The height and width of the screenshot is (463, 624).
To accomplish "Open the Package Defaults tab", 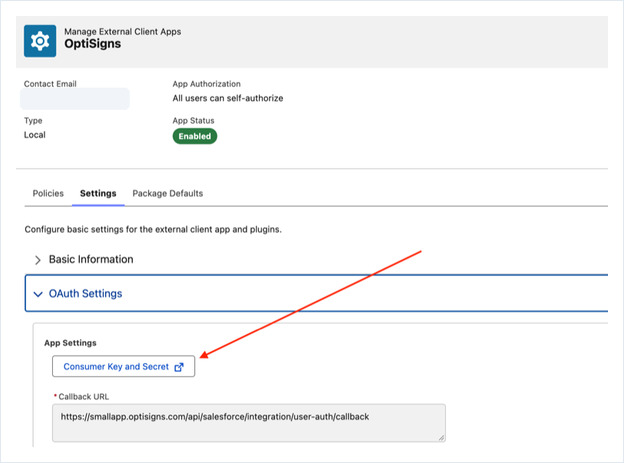I will click(168, 193).
